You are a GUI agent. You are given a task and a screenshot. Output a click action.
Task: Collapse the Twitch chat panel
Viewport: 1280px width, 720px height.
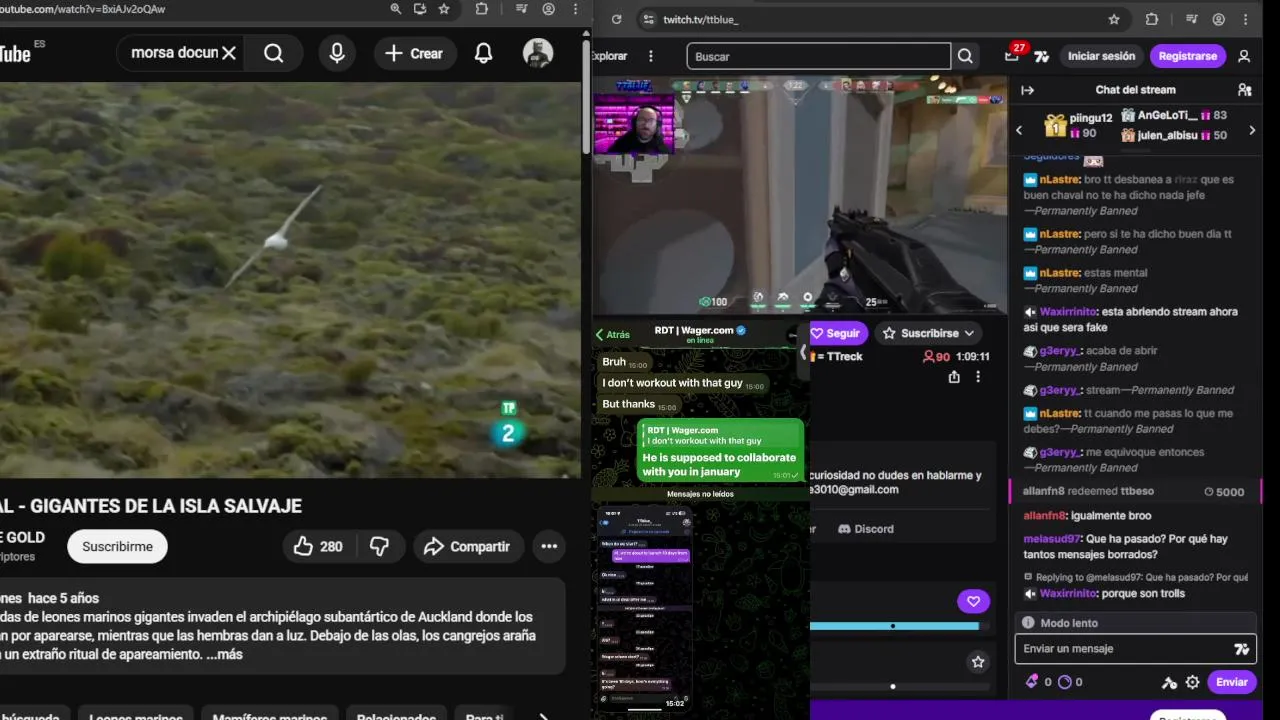[1027, 90]
